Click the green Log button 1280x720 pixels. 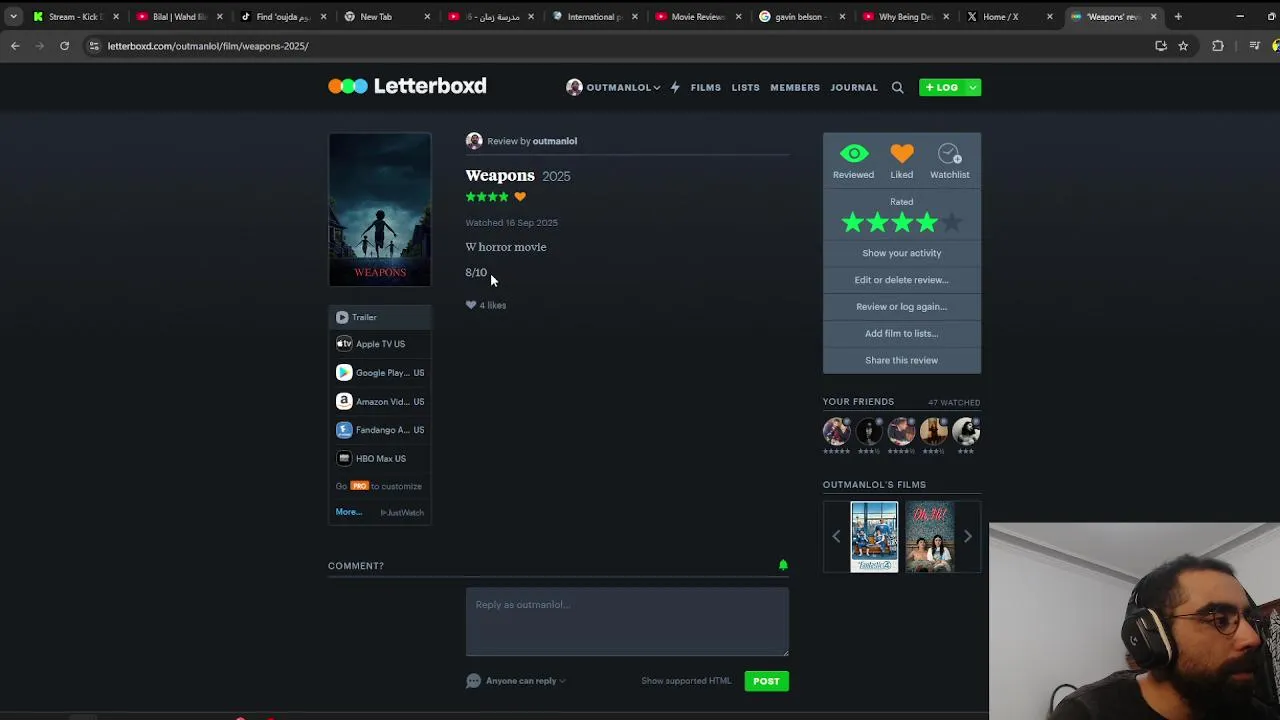pos(941,87)
